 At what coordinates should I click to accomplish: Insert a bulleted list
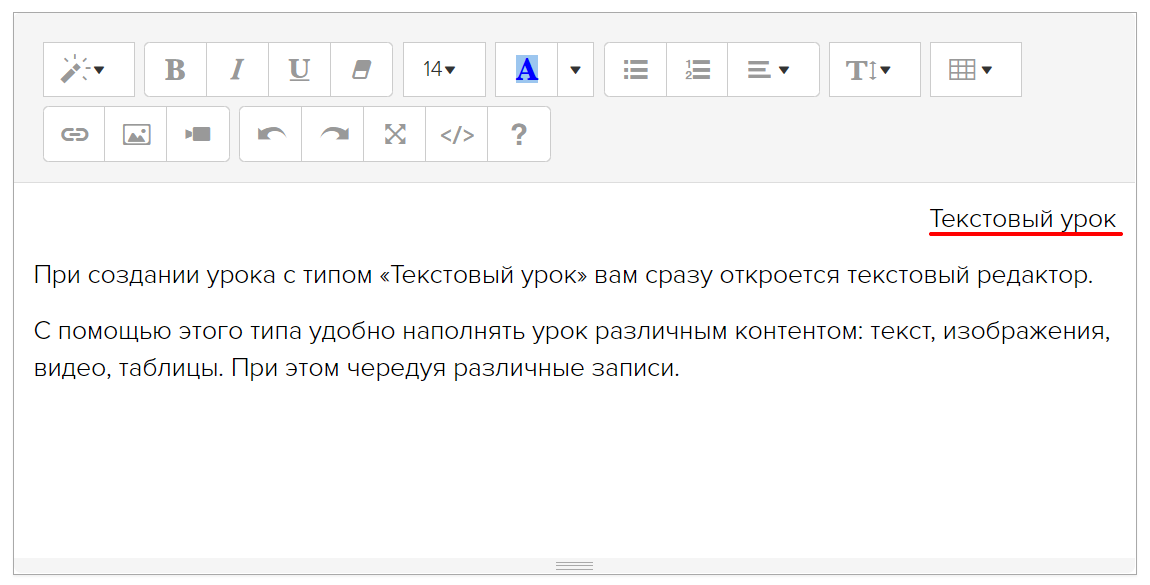pos(635,70)
